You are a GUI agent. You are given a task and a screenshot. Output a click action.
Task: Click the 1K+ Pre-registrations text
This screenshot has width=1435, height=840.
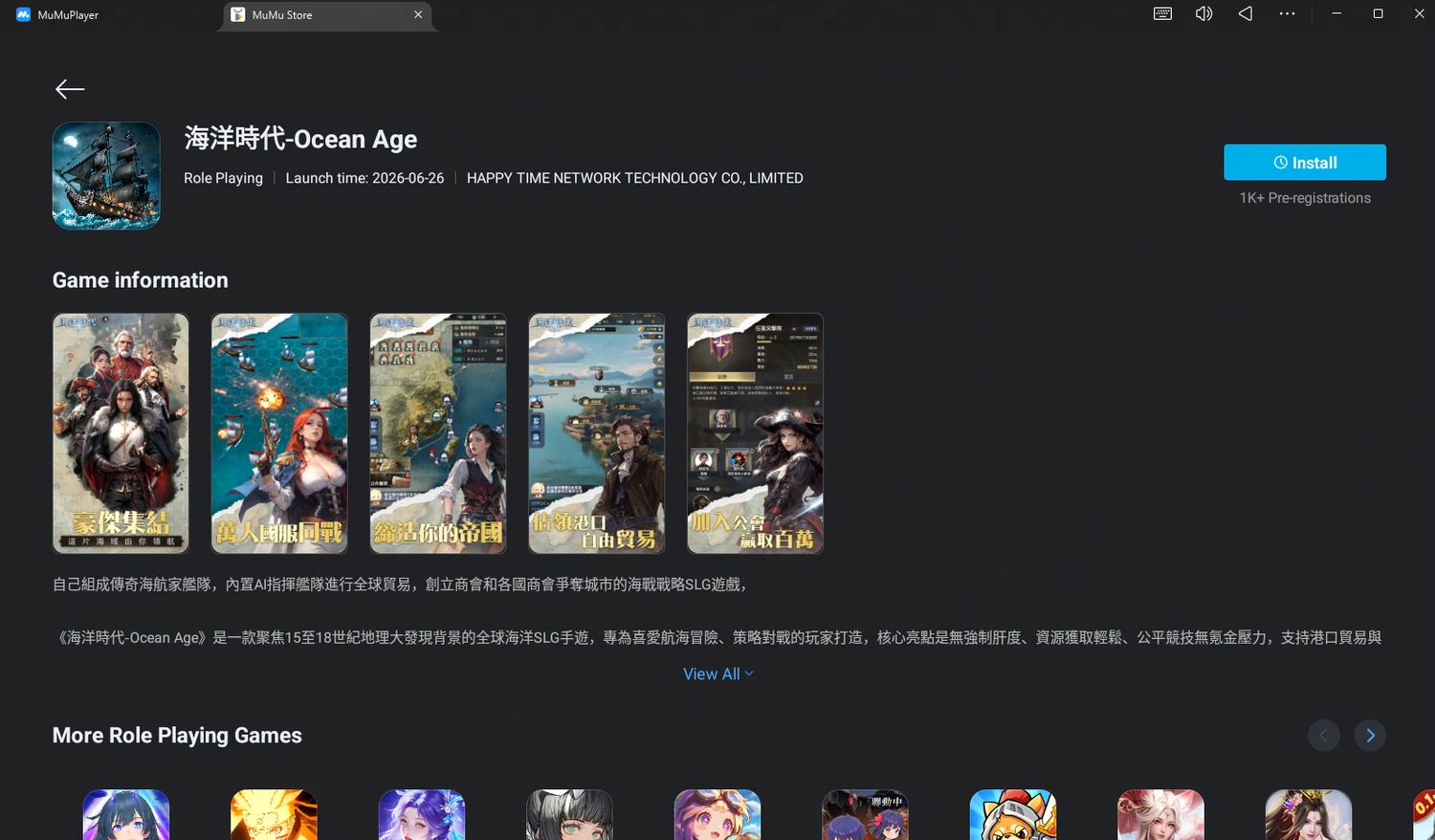[x=1305, y=198]
